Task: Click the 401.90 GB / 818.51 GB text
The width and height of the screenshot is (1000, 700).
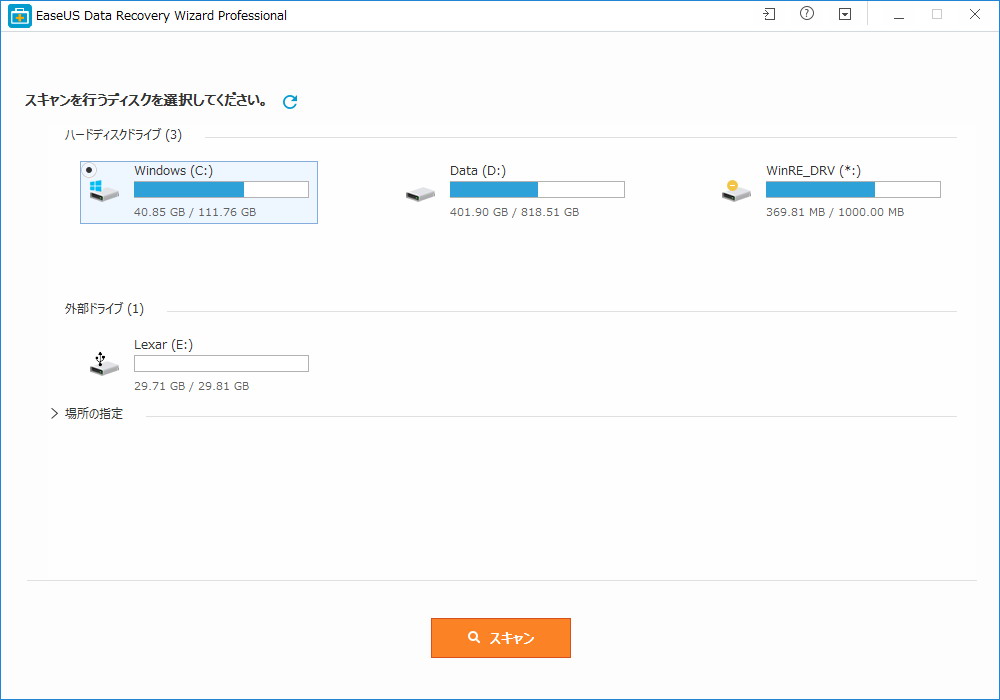Action: [515, 212]
